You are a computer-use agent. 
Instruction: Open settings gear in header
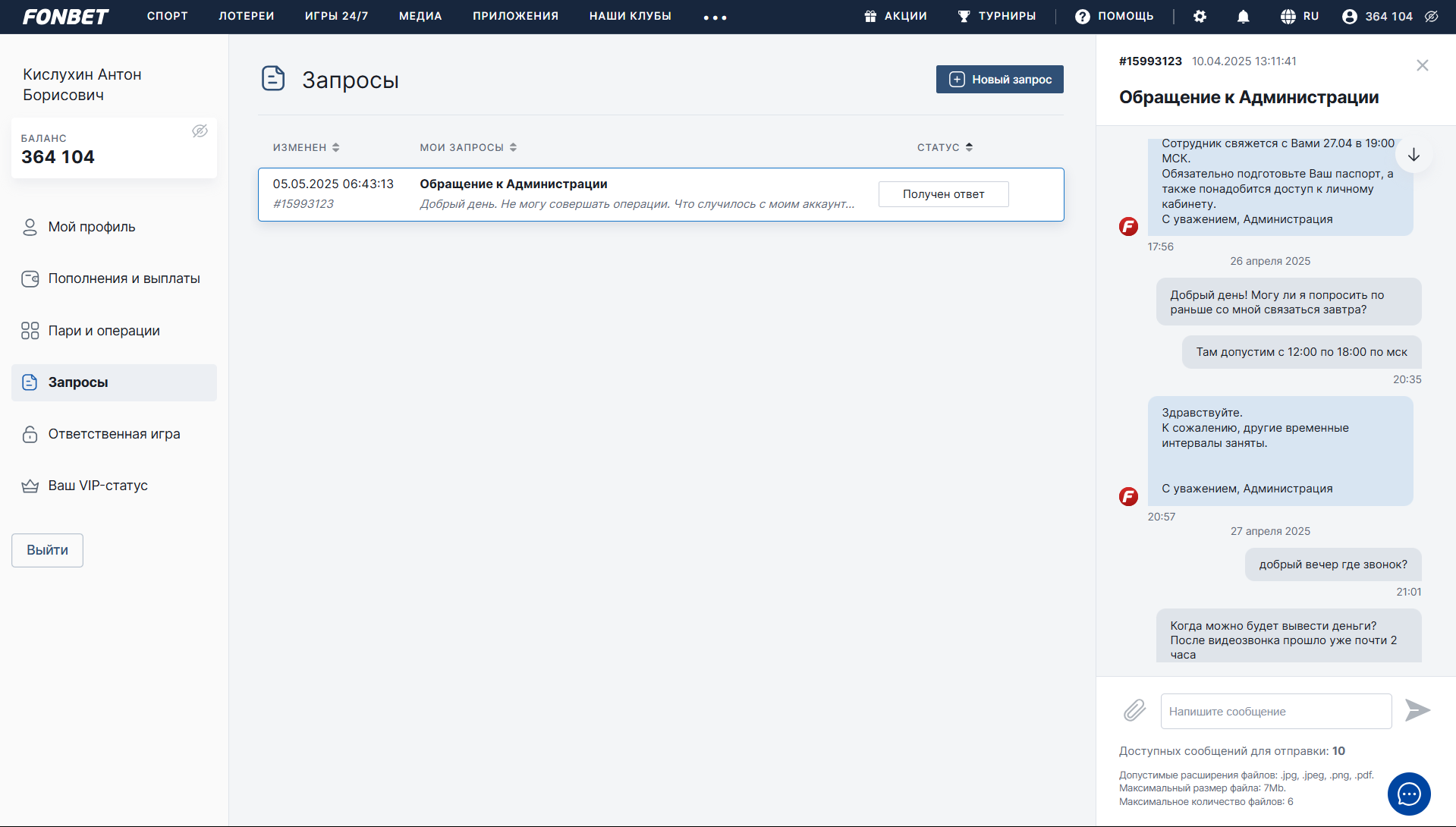(1200, 17)
